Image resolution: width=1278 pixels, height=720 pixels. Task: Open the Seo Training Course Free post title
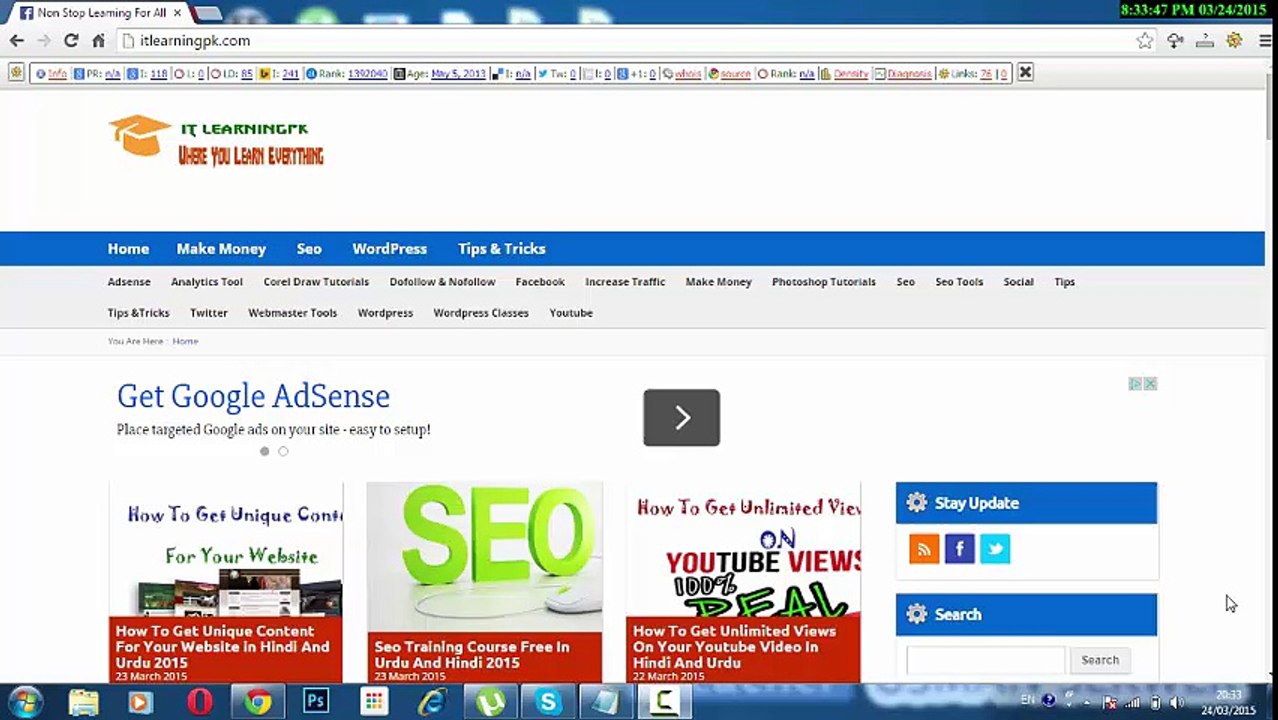472,655
